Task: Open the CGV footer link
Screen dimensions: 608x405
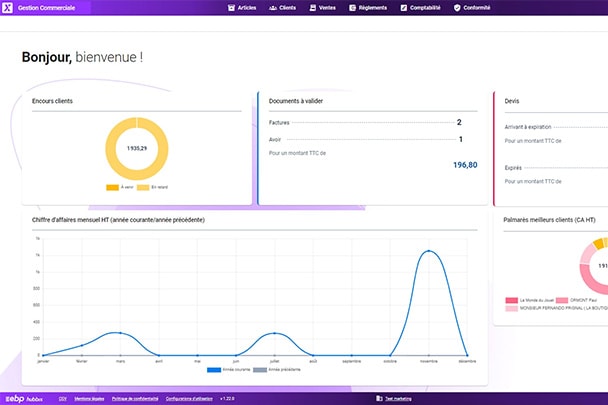Action: tap(63, 399)
